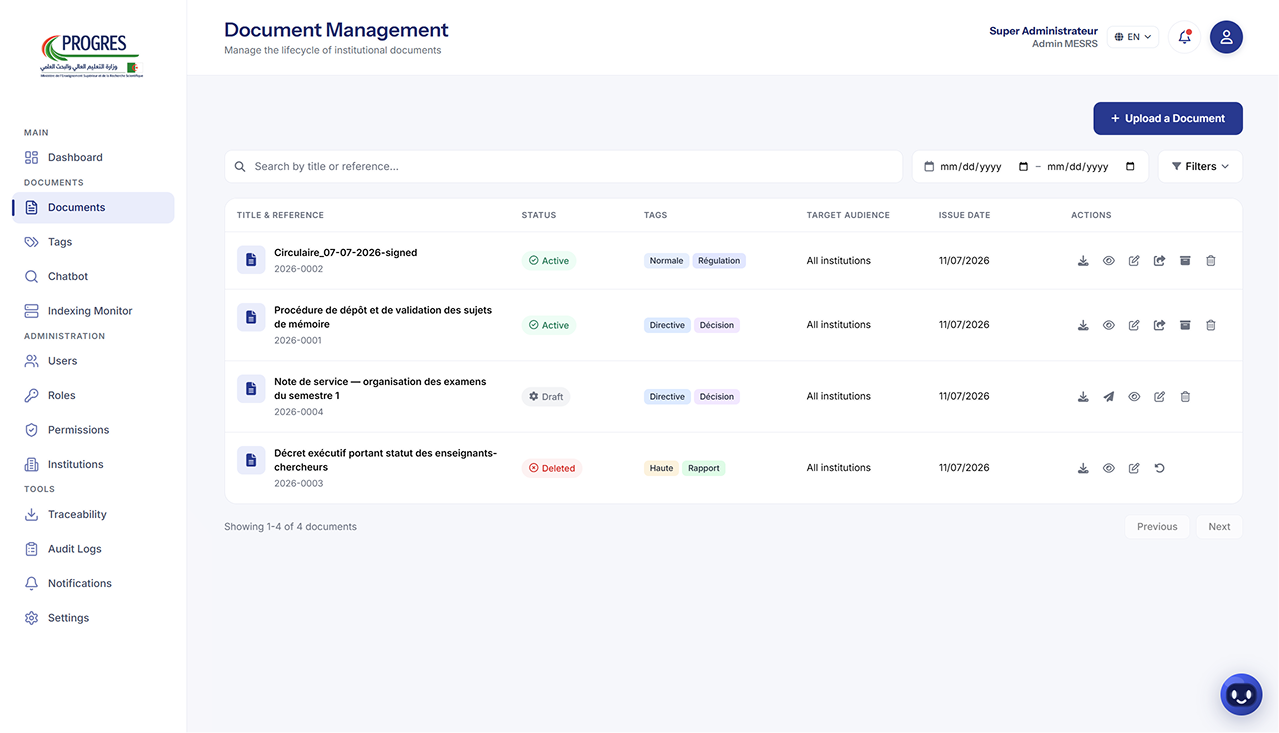This screenshot has height=733, width=1279.
Task: Share the Circulaire_07-07-2026-signed document
Action: click(x=1160, y=261)
